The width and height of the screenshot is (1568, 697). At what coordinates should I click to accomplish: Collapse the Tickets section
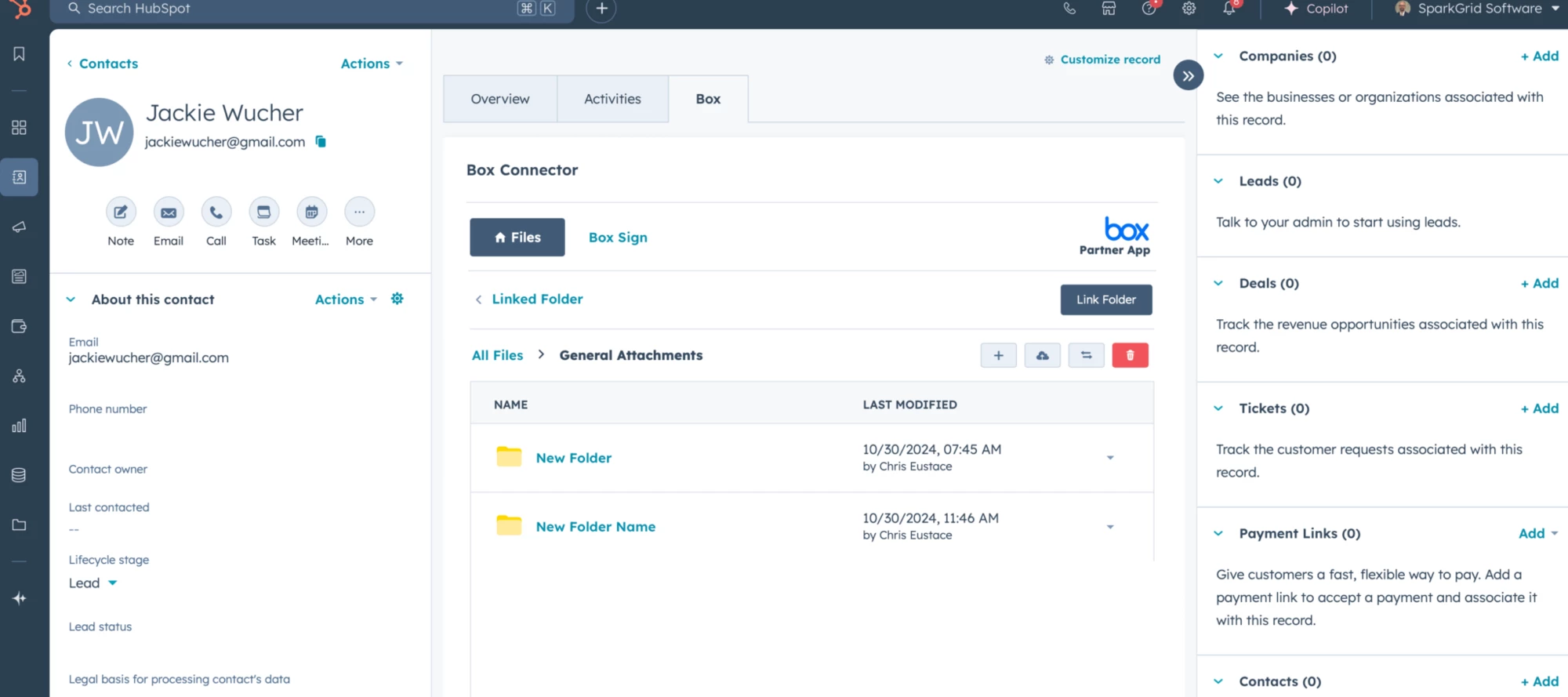(1218, 408)
